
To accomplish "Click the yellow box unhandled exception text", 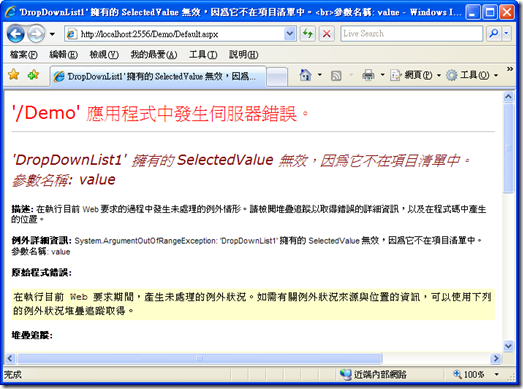I will coord(252,304).
